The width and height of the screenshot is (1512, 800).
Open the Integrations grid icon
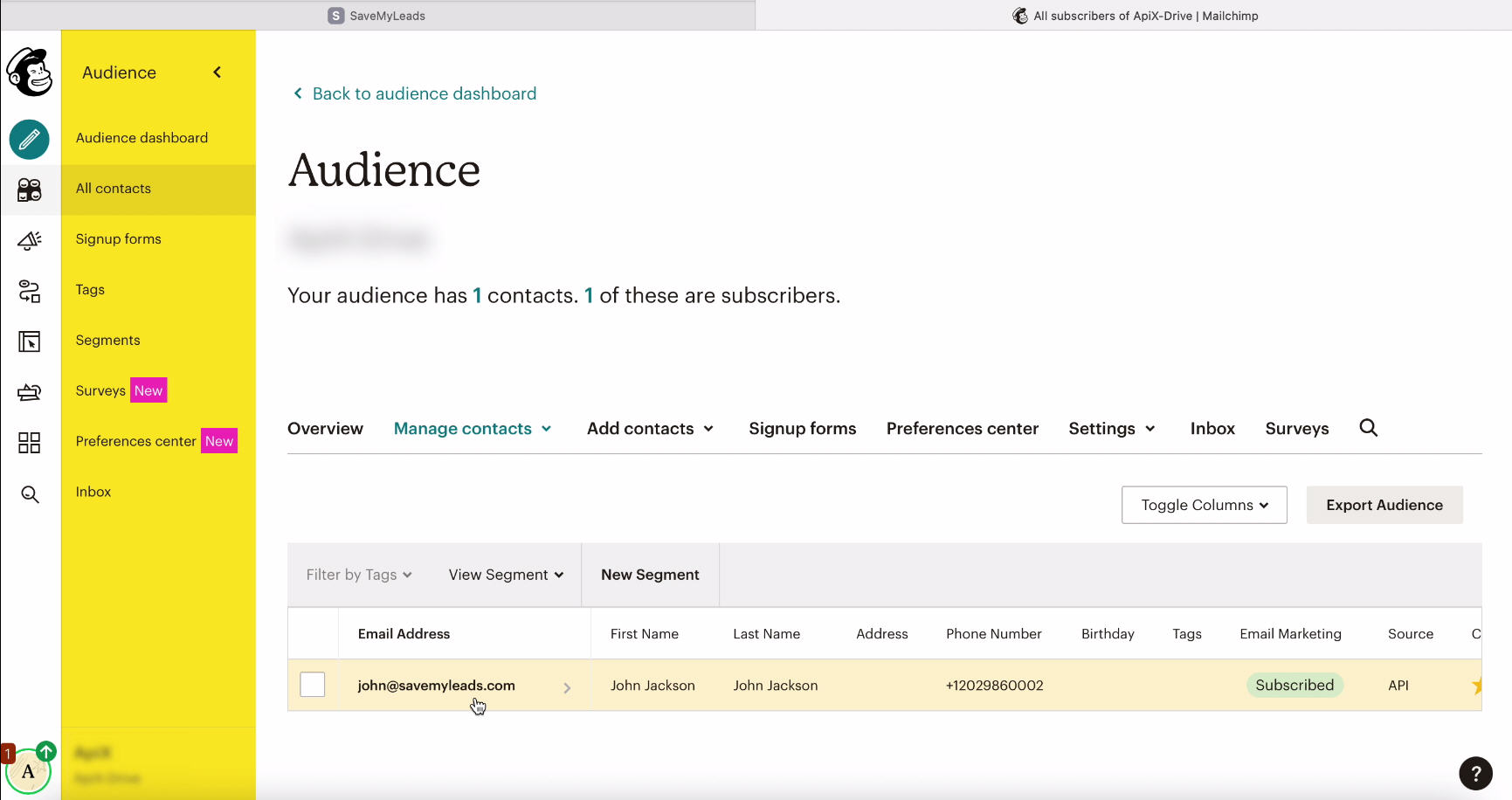pyautogui.click(x=30, y=443)
